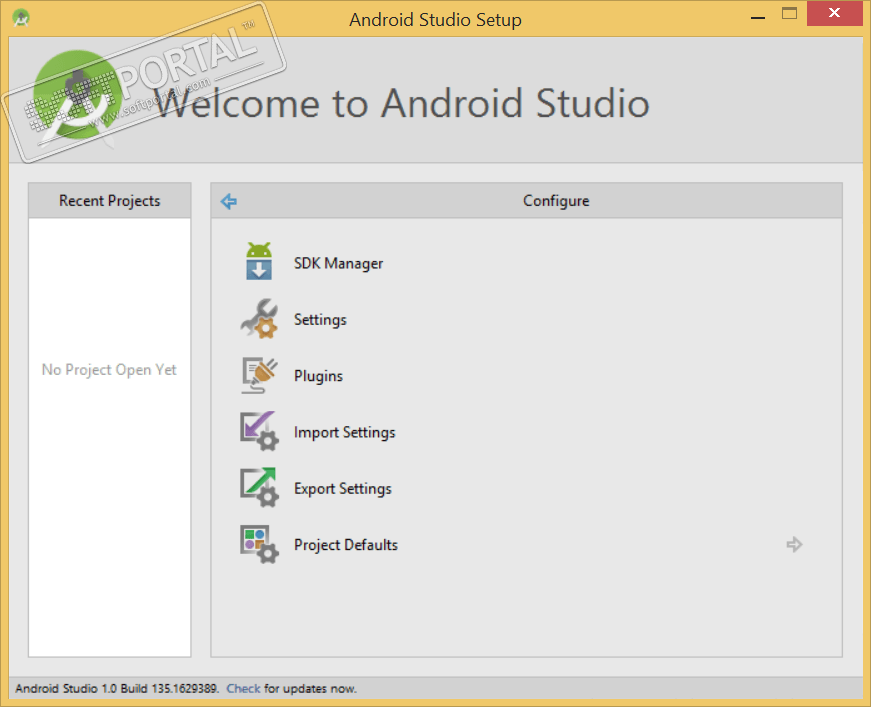Click the Export Settings green arrow icon
871x707 pixels.
[x=259, y=488]
